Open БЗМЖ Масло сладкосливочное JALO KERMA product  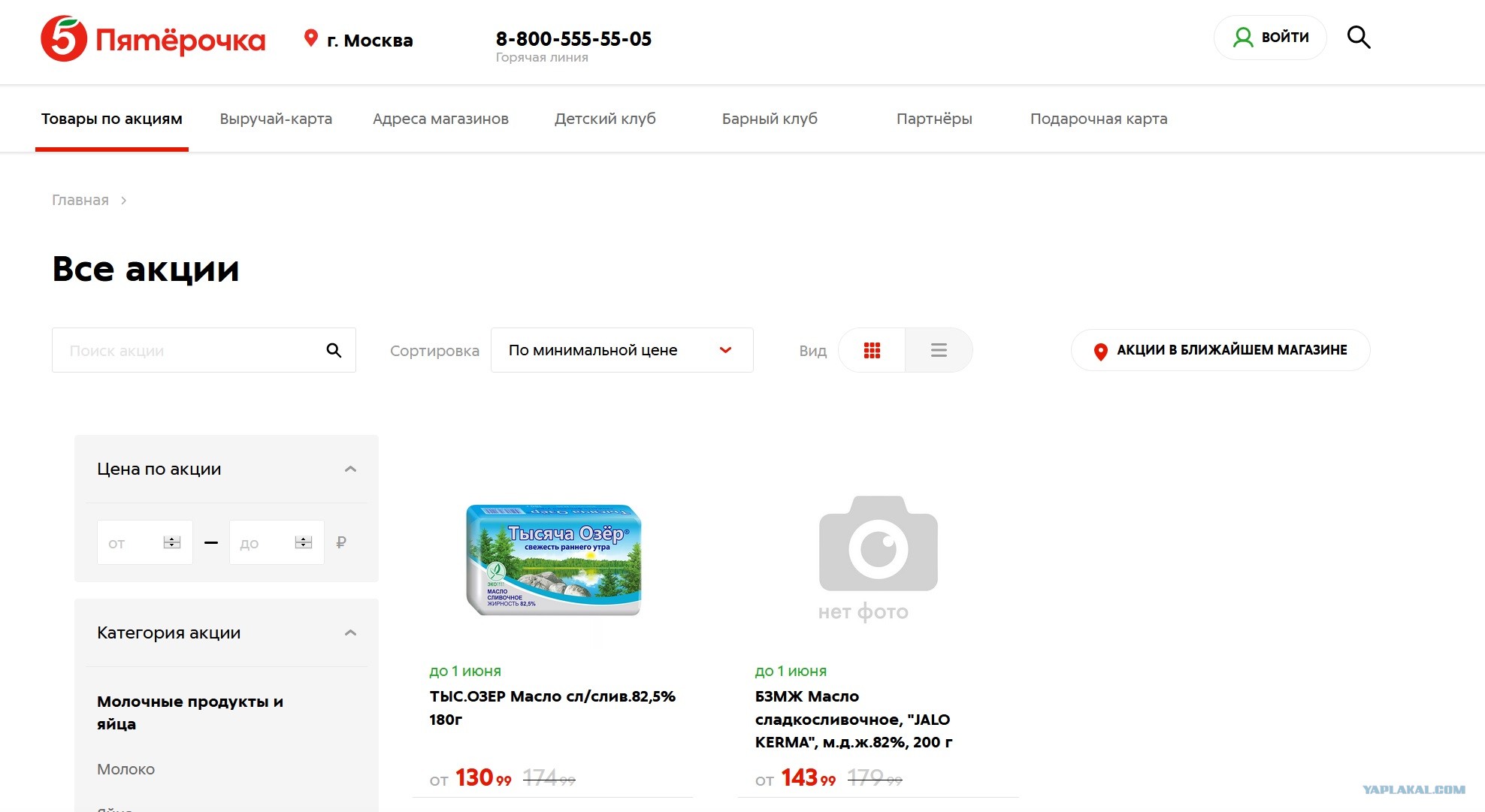coord(854,719)
